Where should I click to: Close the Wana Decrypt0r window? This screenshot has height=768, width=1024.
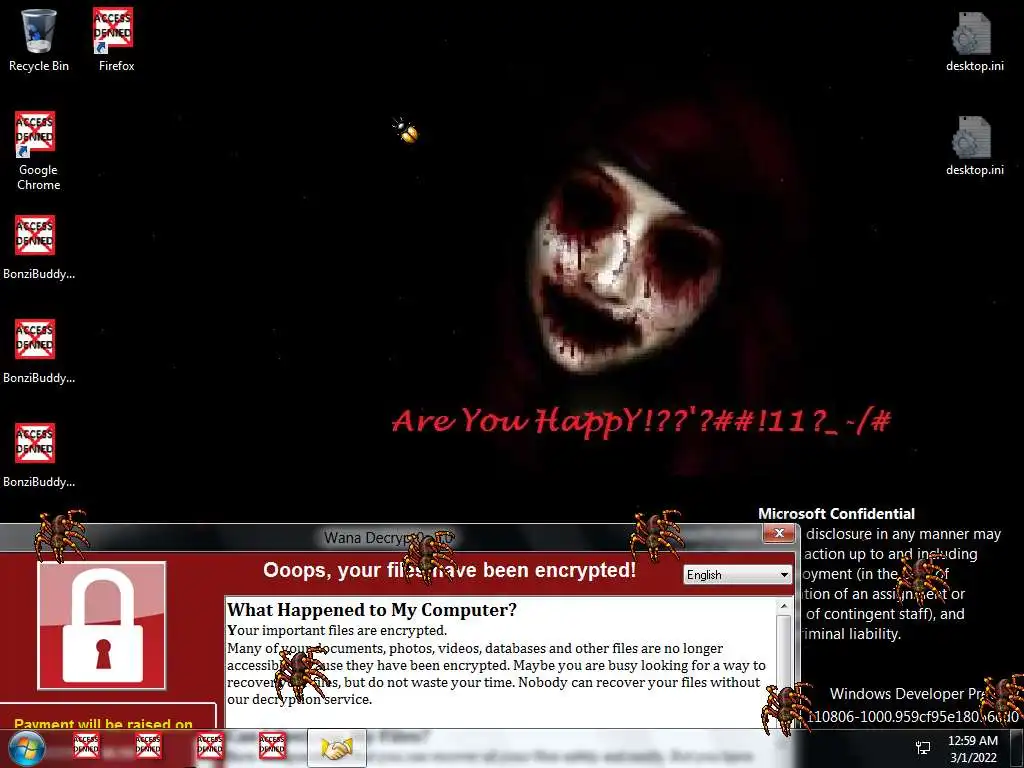pyautogui.click(x=779, y=533)
